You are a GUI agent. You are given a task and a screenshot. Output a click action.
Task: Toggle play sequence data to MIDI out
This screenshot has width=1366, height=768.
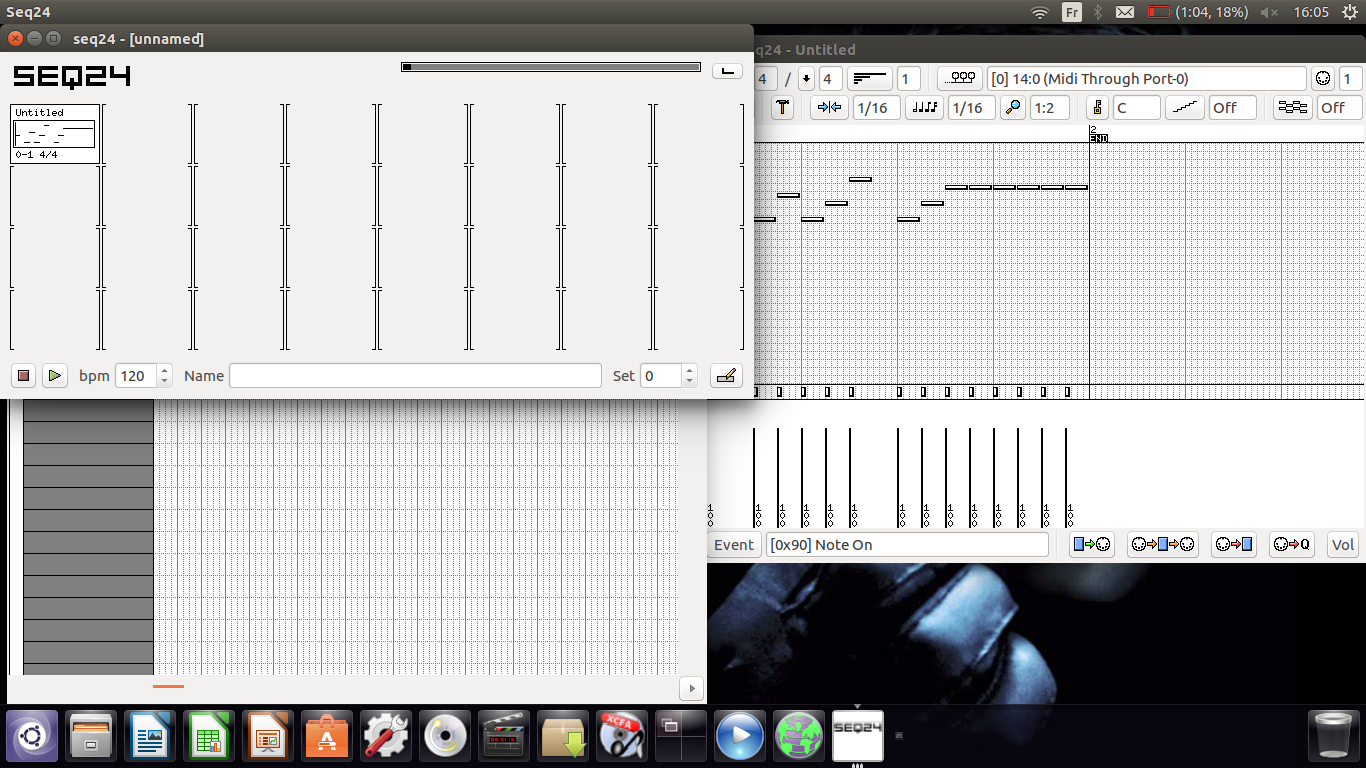1091,545
